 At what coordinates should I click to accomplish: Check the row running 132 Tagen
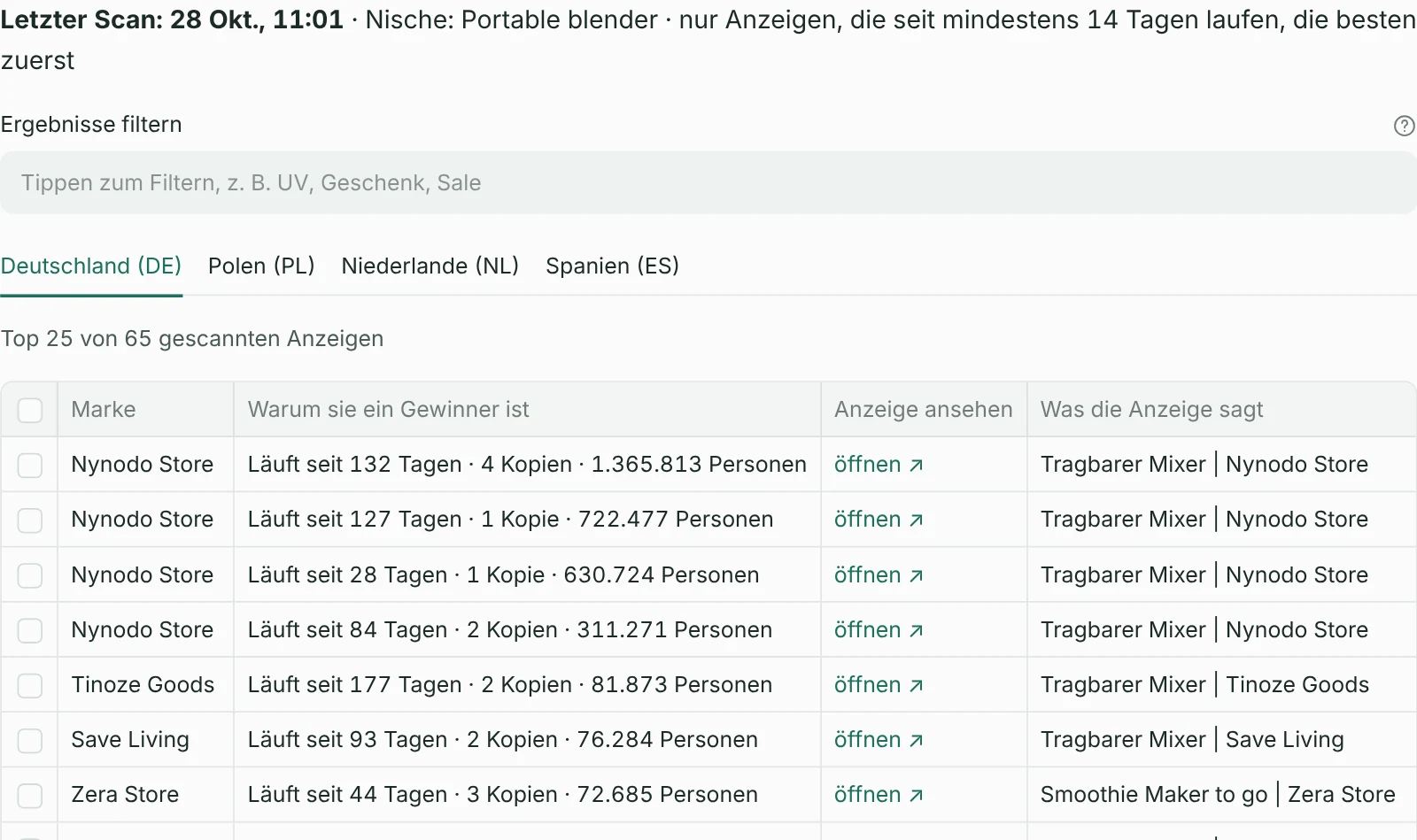[x=30, y=465]
